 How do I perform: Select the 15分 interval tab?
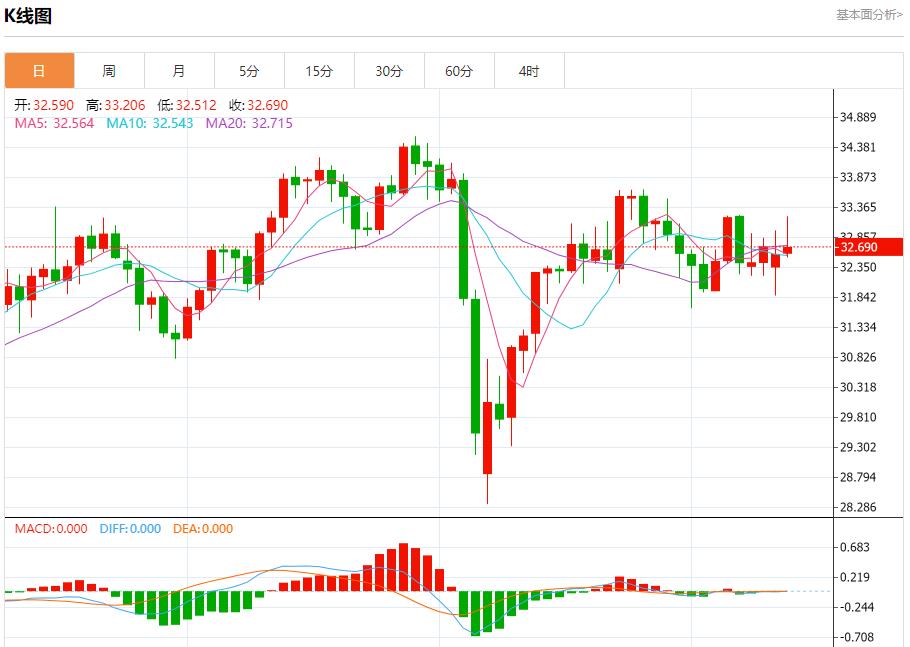click(319, 71)
